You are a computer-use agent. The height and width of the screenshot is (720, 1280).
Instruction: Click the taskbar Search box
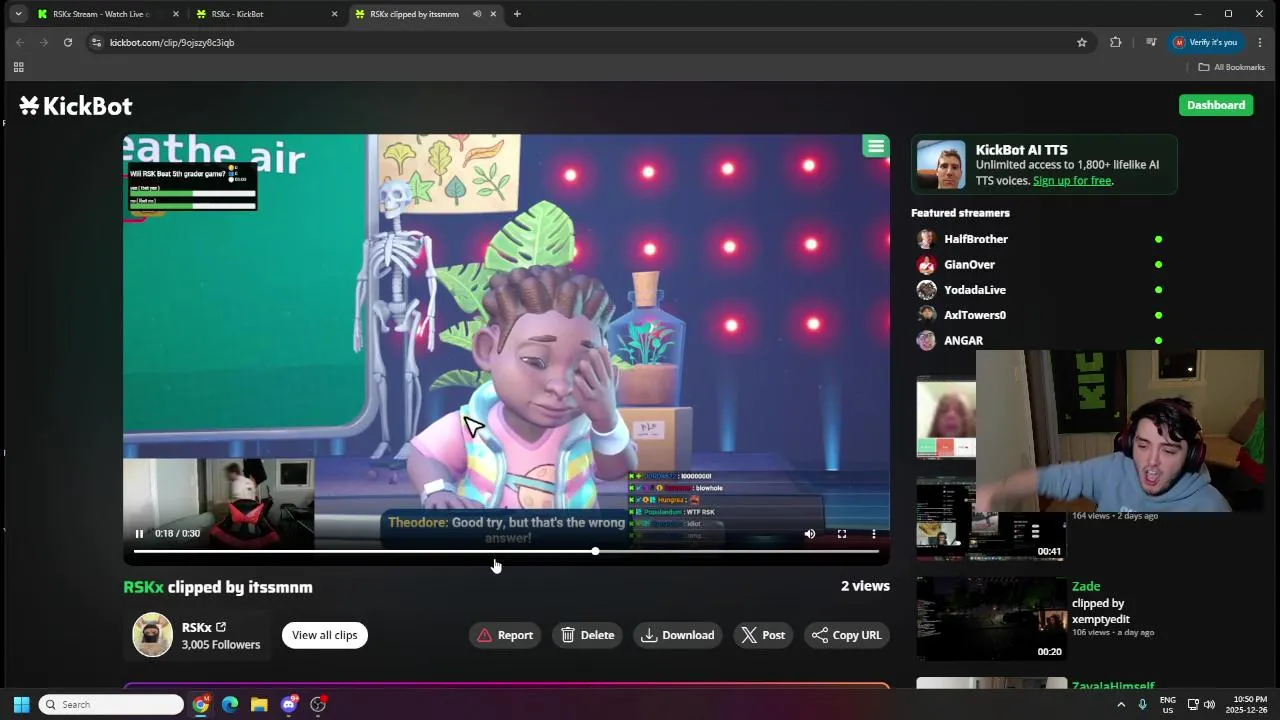point(111,705)
